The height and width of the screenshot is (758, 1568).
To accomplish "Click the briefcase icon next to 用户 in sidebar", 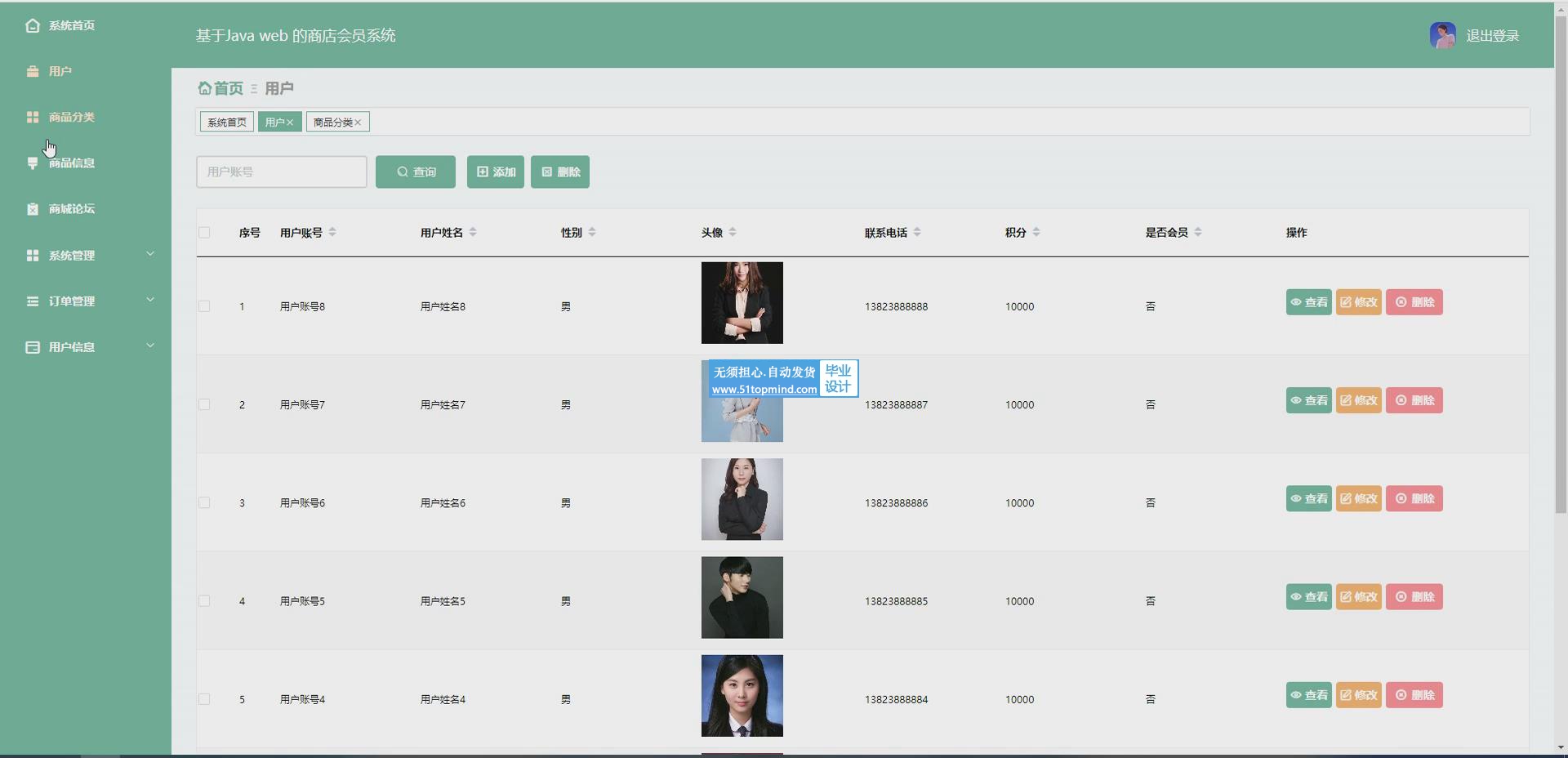I will coord(33,71).
